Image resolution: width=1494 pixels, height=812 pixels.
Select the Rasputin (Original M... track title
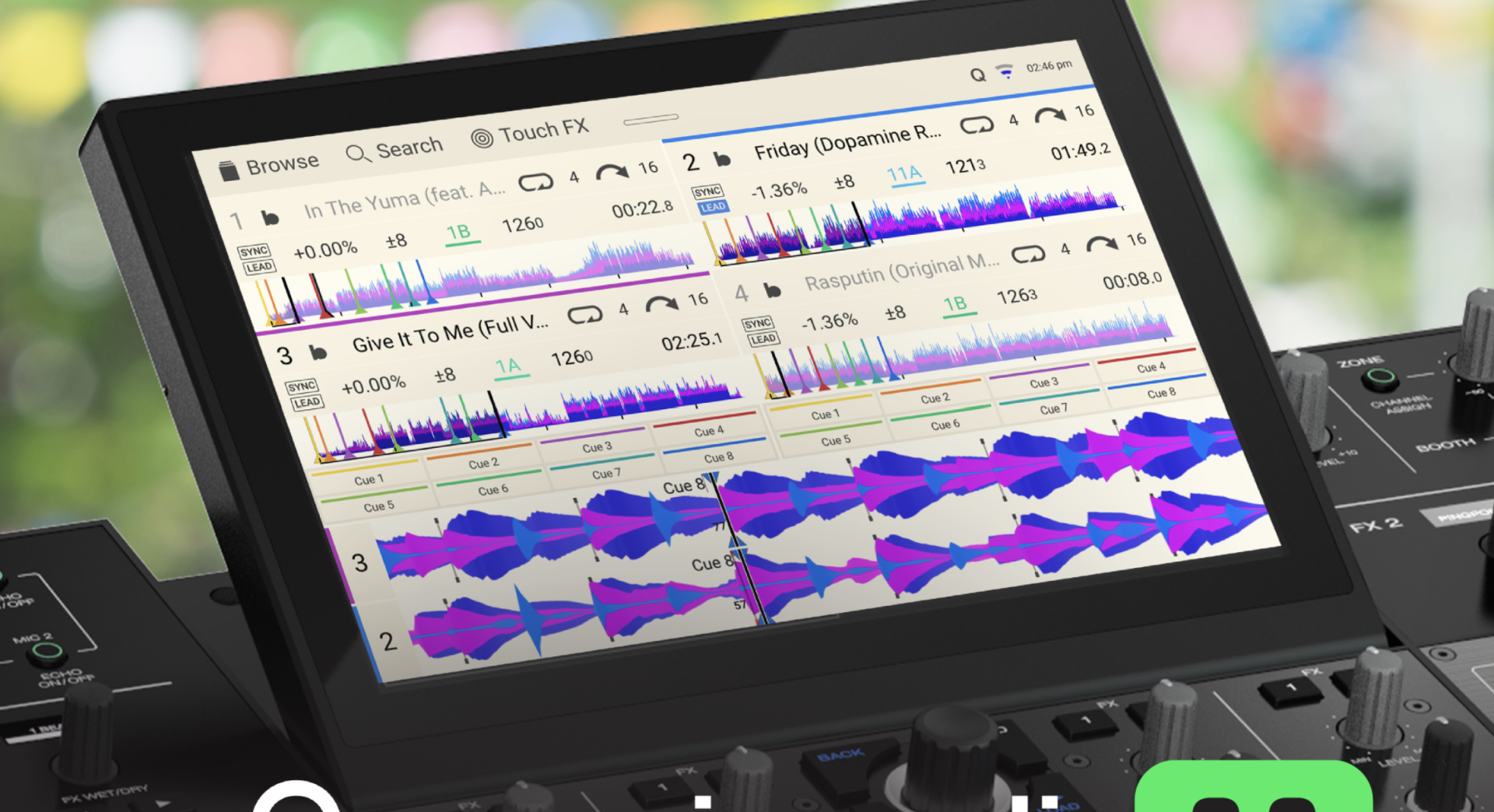point(903,272)
